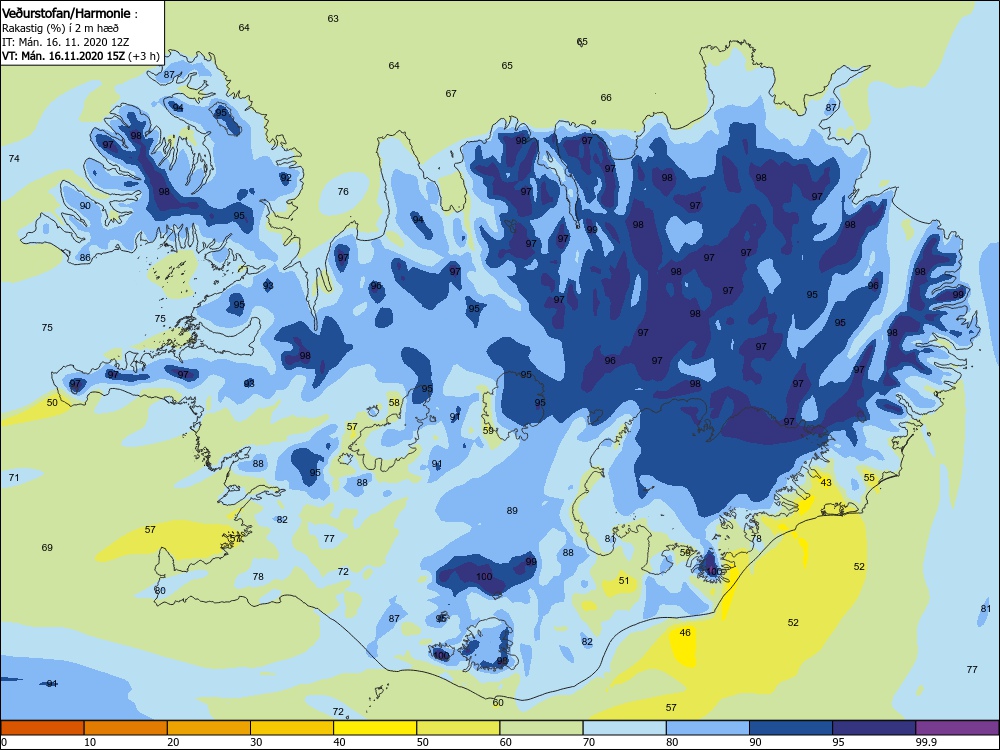
Task: Select the 30–40 golden-yellow legend swatch
Action: click(x=292, y=728)
